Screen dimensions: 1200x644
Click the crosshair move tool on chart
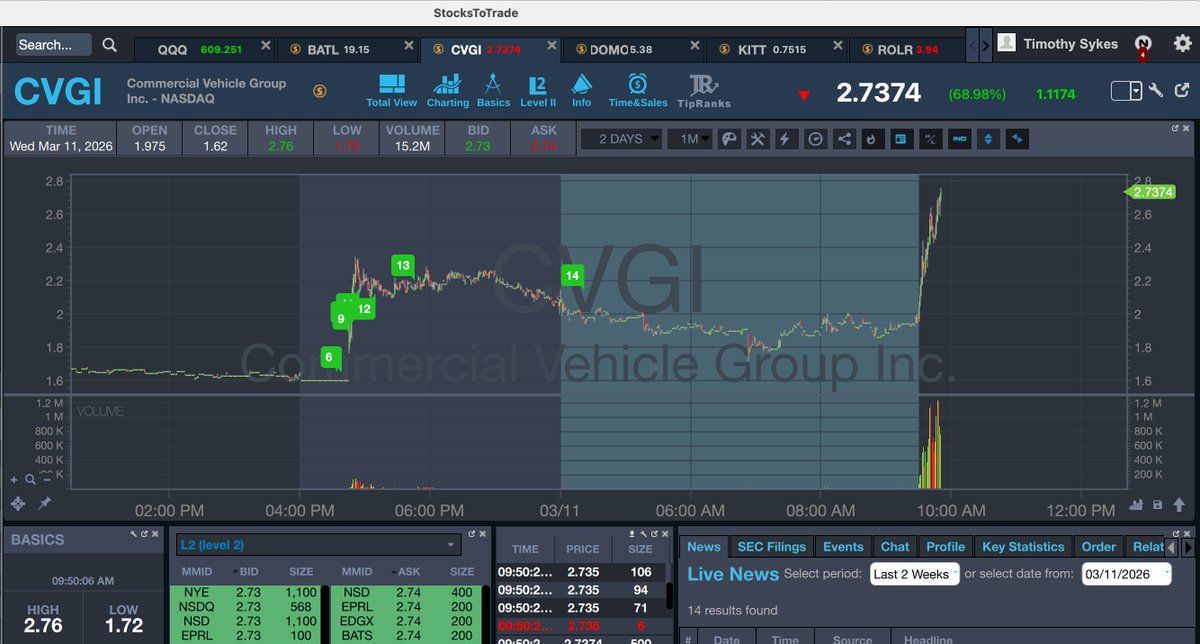tap(18, 504)
